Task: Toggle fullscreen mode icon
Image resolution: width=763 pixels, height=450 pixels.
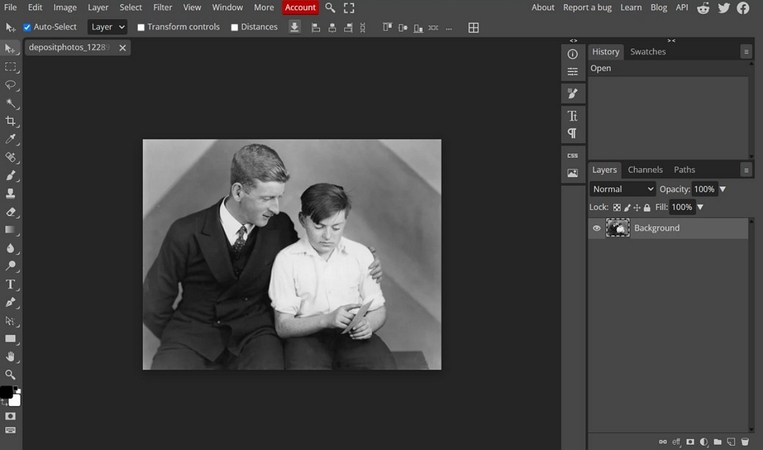Action: (349, 8)
